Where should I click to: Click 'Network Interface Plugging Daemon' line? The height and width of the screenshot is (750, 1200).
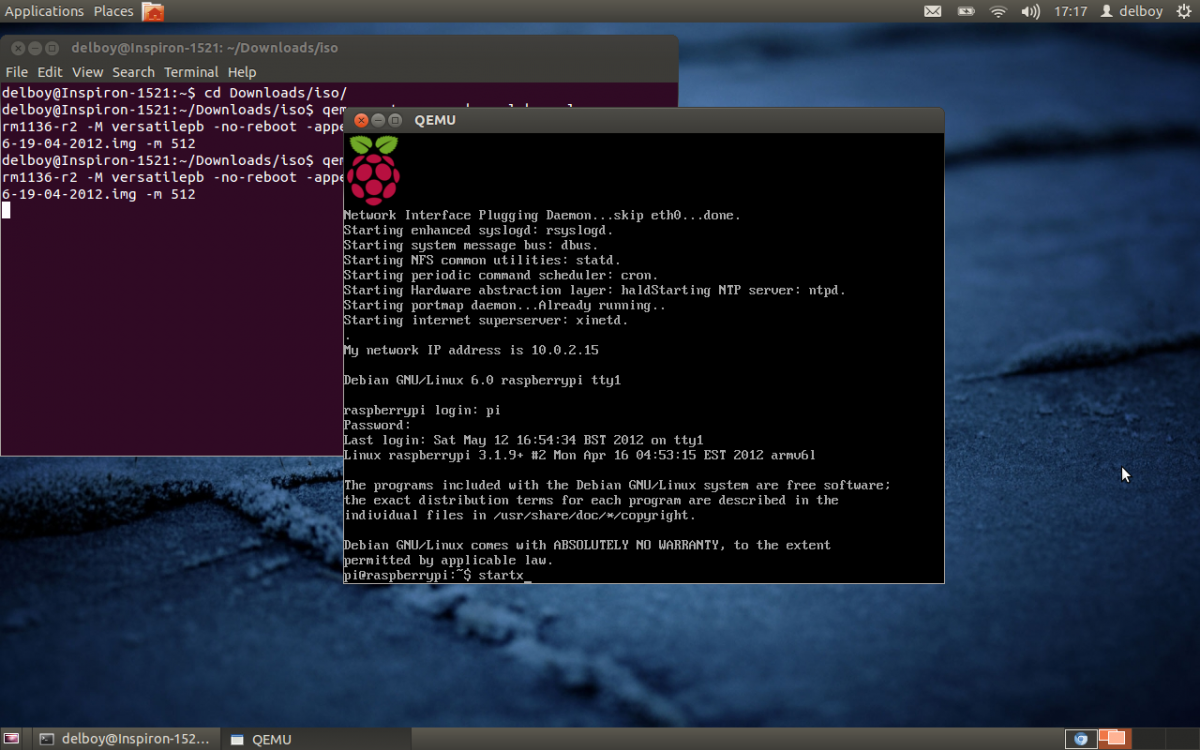click(542, 215)
